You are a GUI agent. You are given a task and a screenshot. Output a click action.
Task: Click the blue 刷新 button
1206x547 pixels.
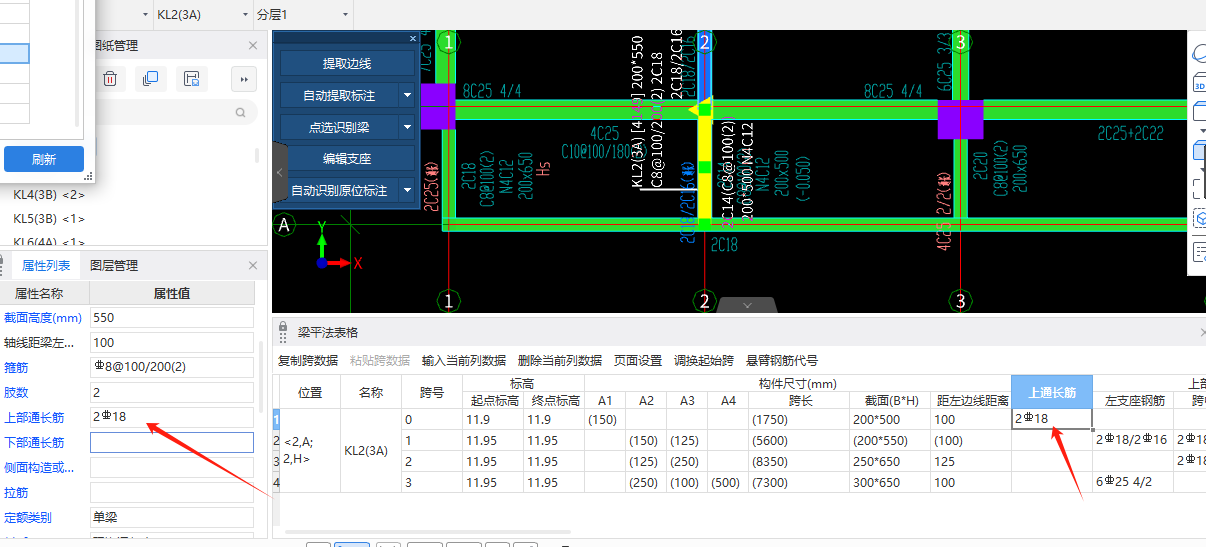(44, 159)
